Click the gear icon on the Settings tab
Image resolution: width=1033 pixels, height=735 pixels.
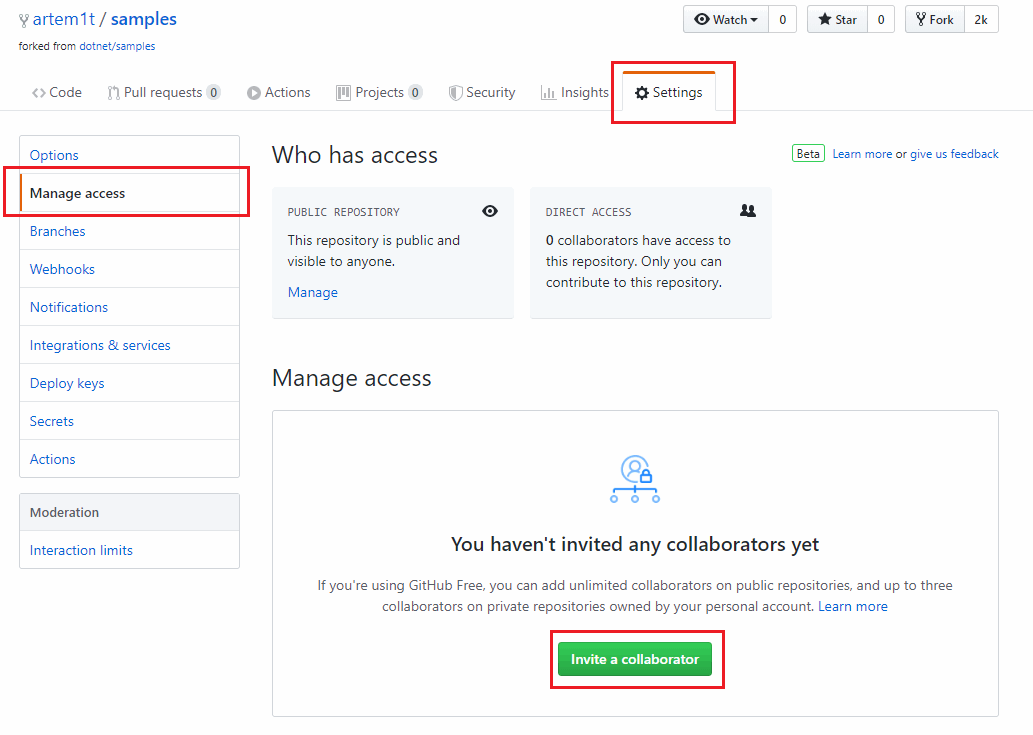(x=641, y=92)
